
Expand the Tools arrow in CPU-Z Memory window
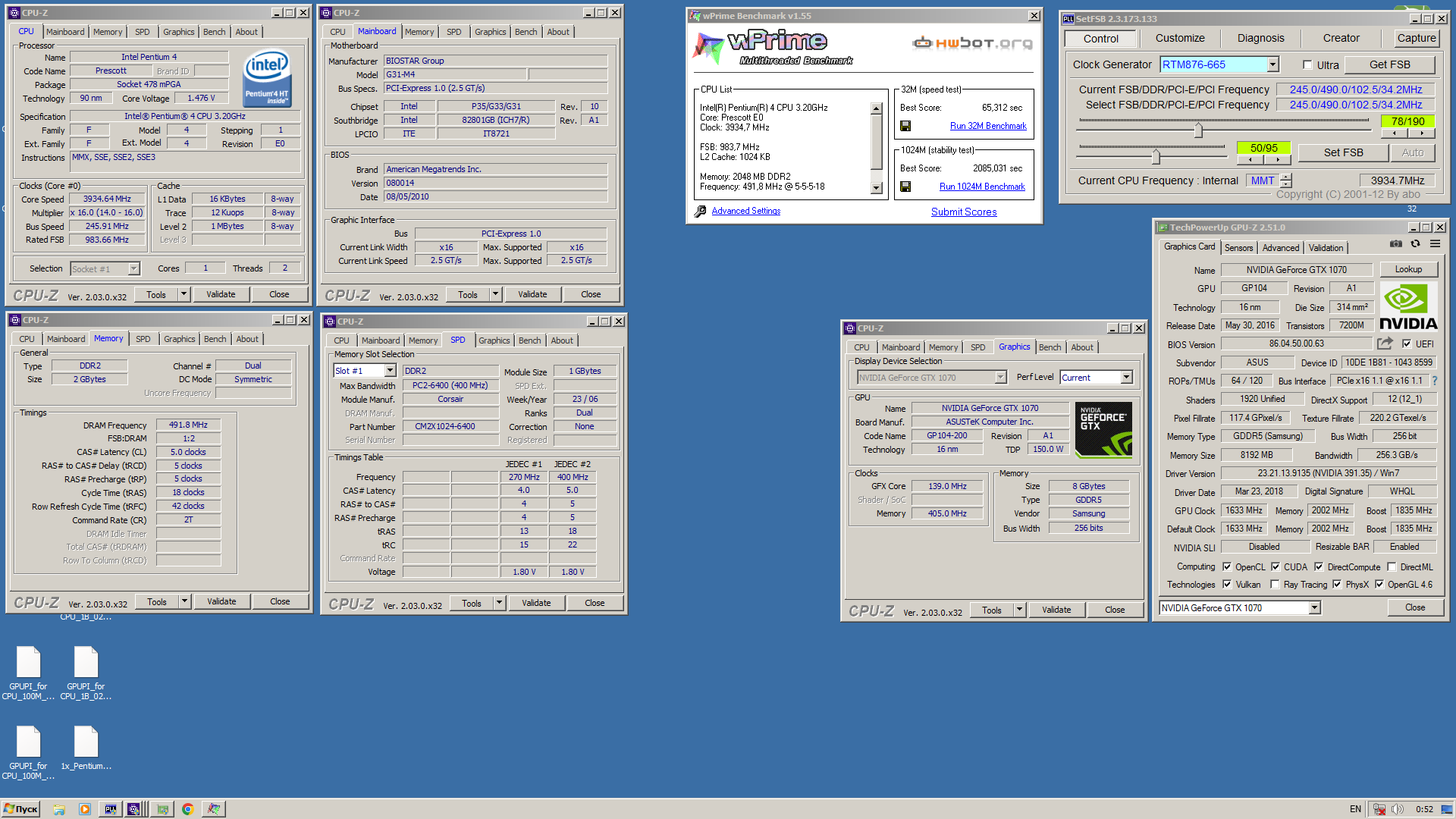184,601
